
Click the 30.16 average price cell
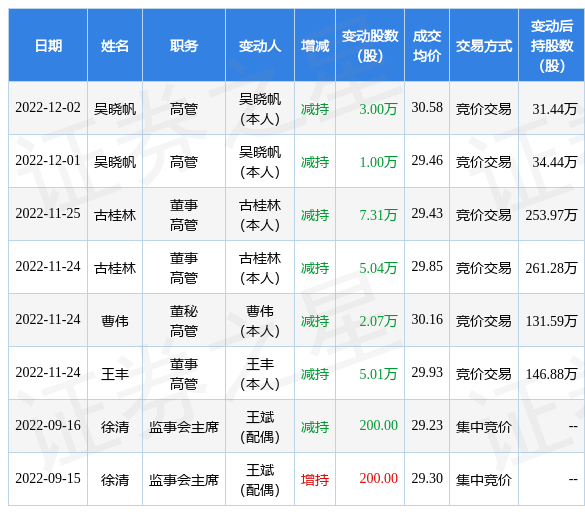427,320
